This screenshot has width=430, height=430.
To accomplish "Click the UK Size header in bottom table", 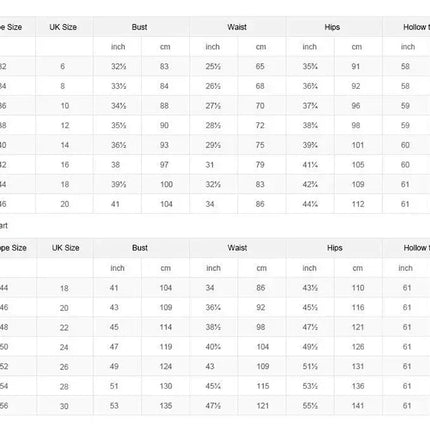I will tap(66, 248).
